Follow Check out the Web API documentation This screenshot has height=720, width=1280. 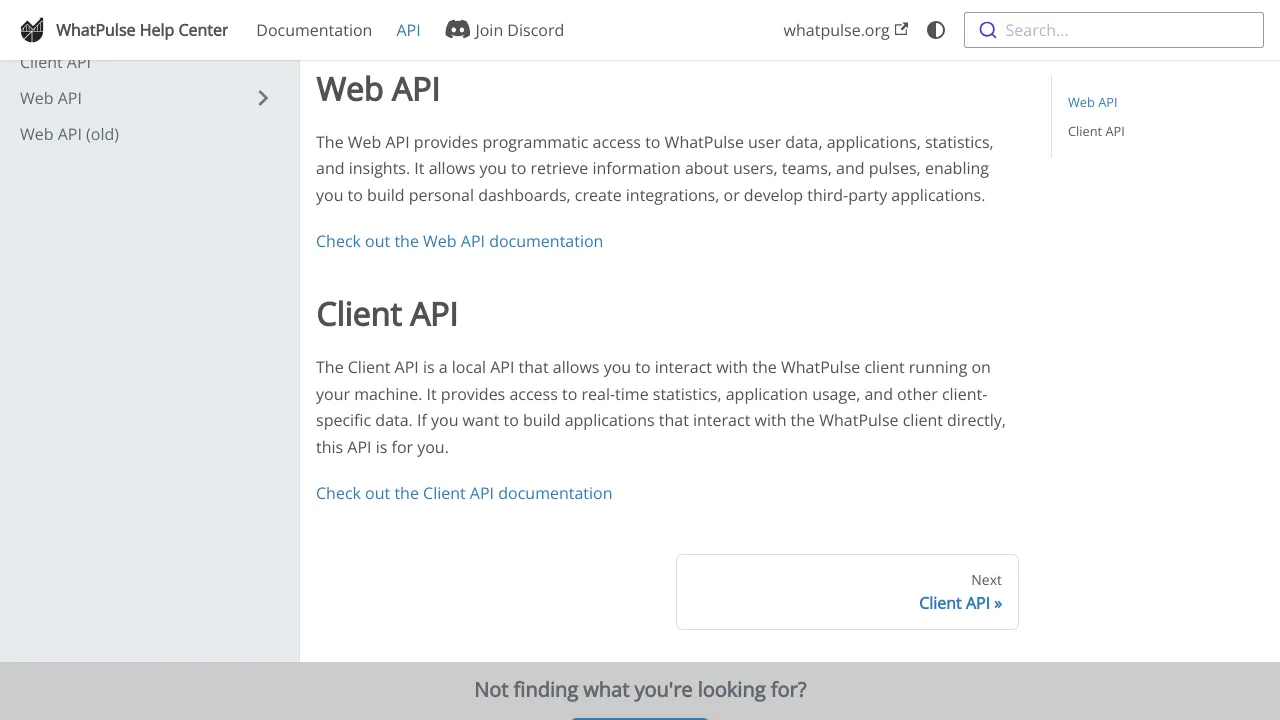pyautogui.click(x=459, y=241)
